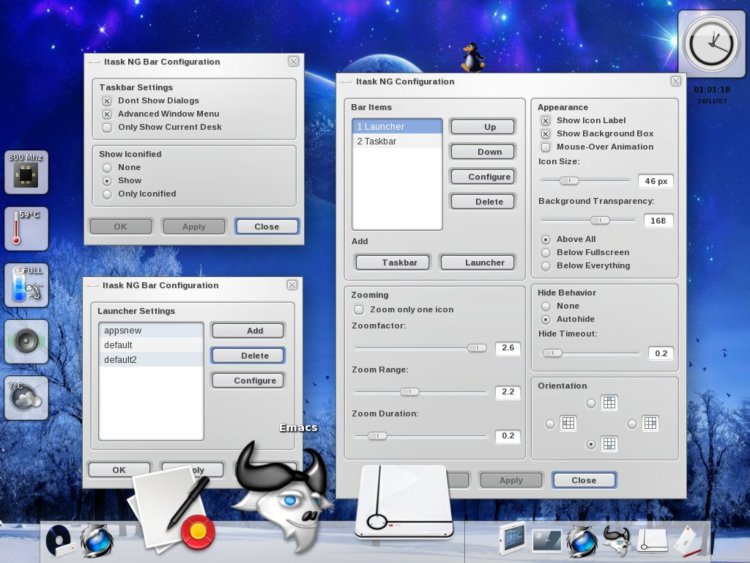Viewport: 750px width, 563px height.
Task: Enable Only Show Current Desk
Action: (x=107, y=127)
